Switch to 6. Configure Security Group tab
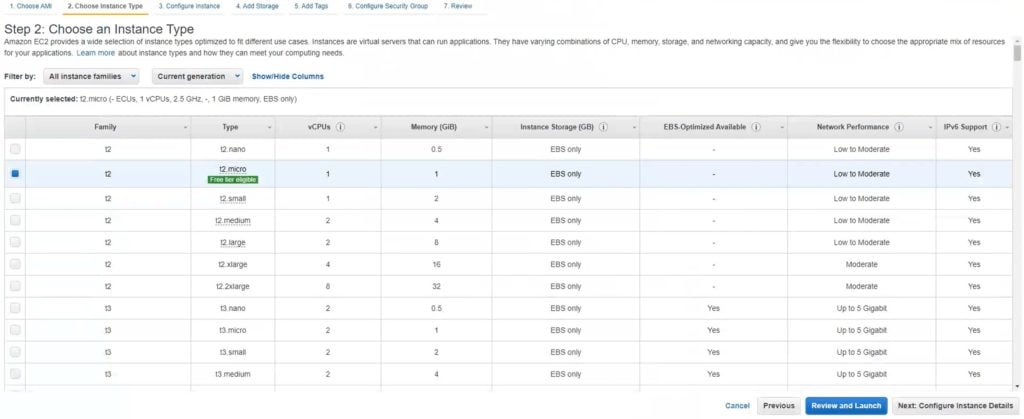The height and width of the screenshot is (419, 1024). coord(387,6)
